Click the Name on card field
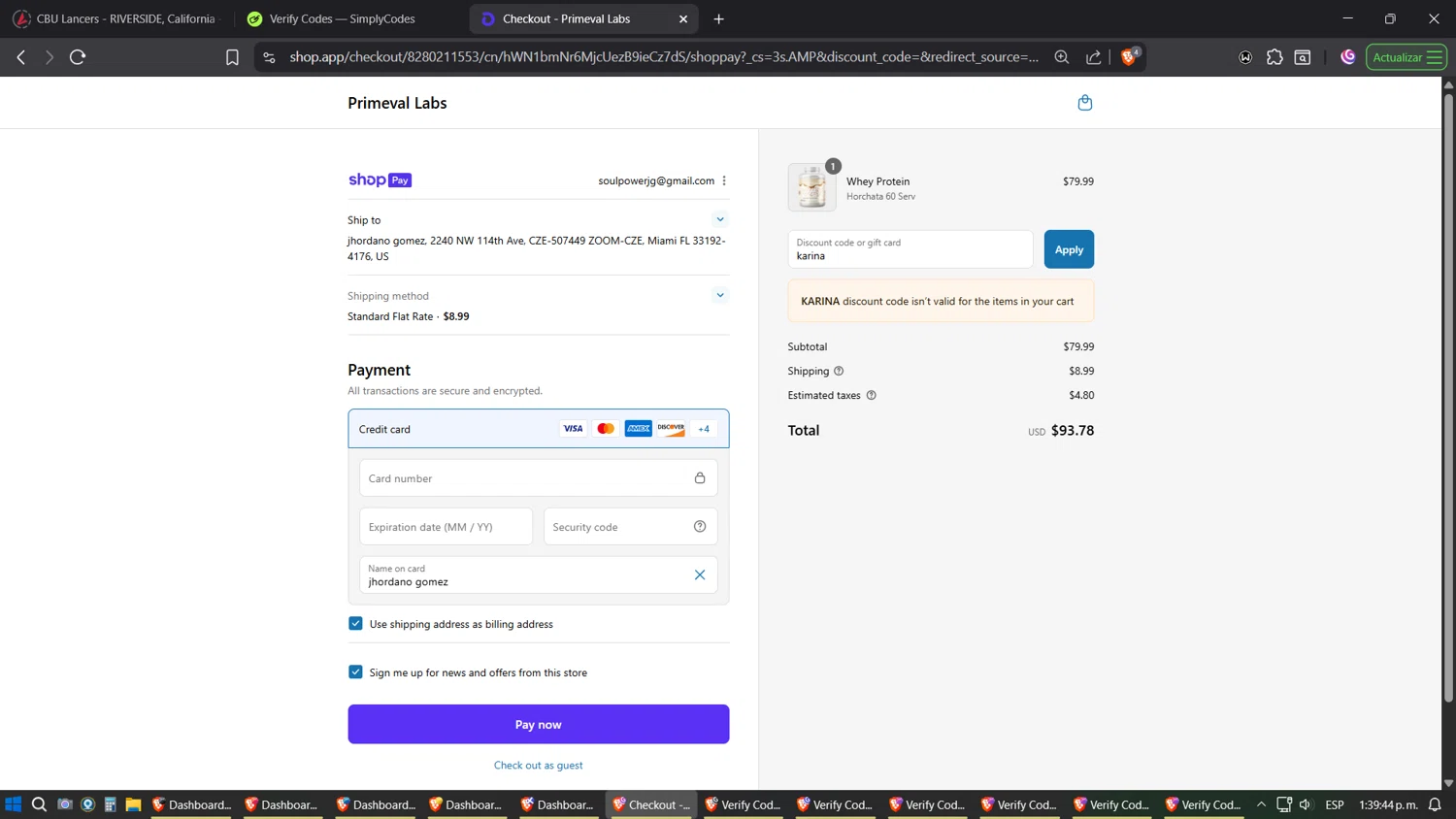The width and height of the screenshot is (1456, 819). pos(539,574)
